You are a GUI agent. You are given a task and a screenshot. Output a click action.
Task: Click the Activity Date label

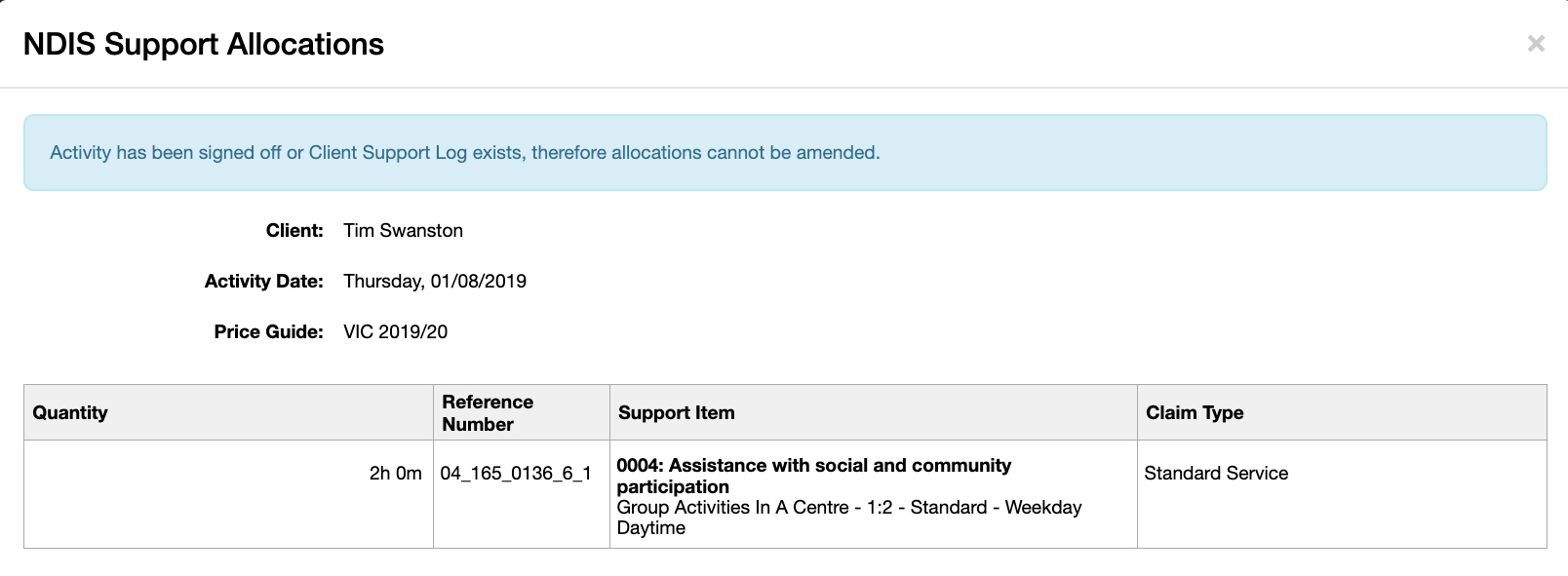[x=263, y=281]
